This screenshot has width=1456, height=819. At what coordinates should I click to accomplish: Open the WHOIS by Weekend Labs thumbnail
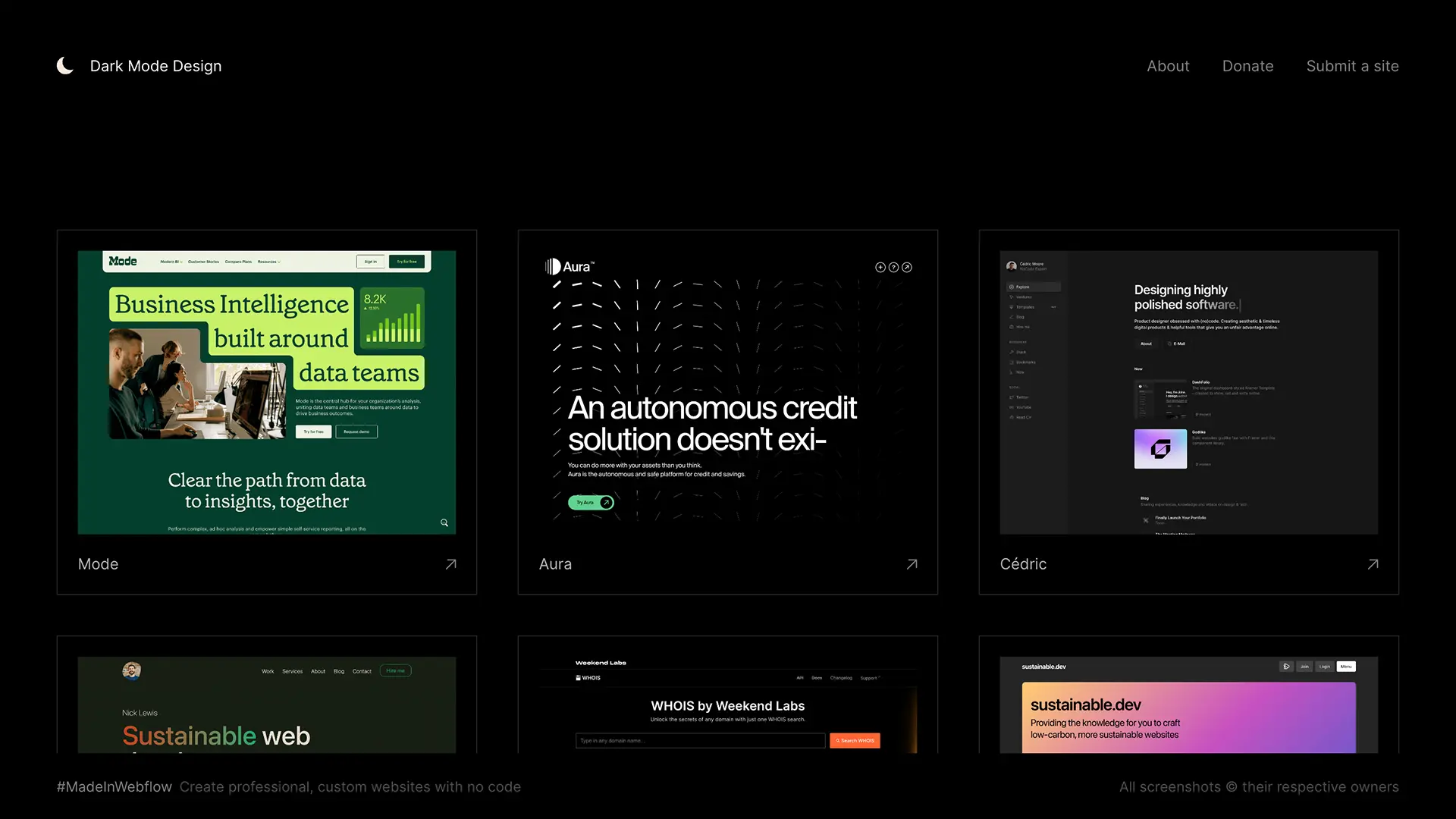pyautogui.click(x=728, y=705)
